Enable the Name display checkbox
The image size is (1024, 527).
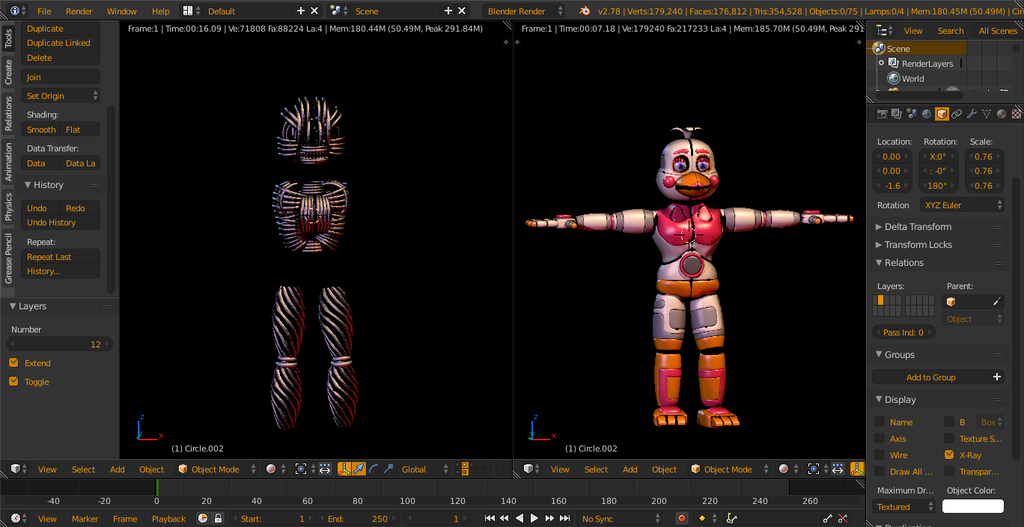(x=880, y=422)
